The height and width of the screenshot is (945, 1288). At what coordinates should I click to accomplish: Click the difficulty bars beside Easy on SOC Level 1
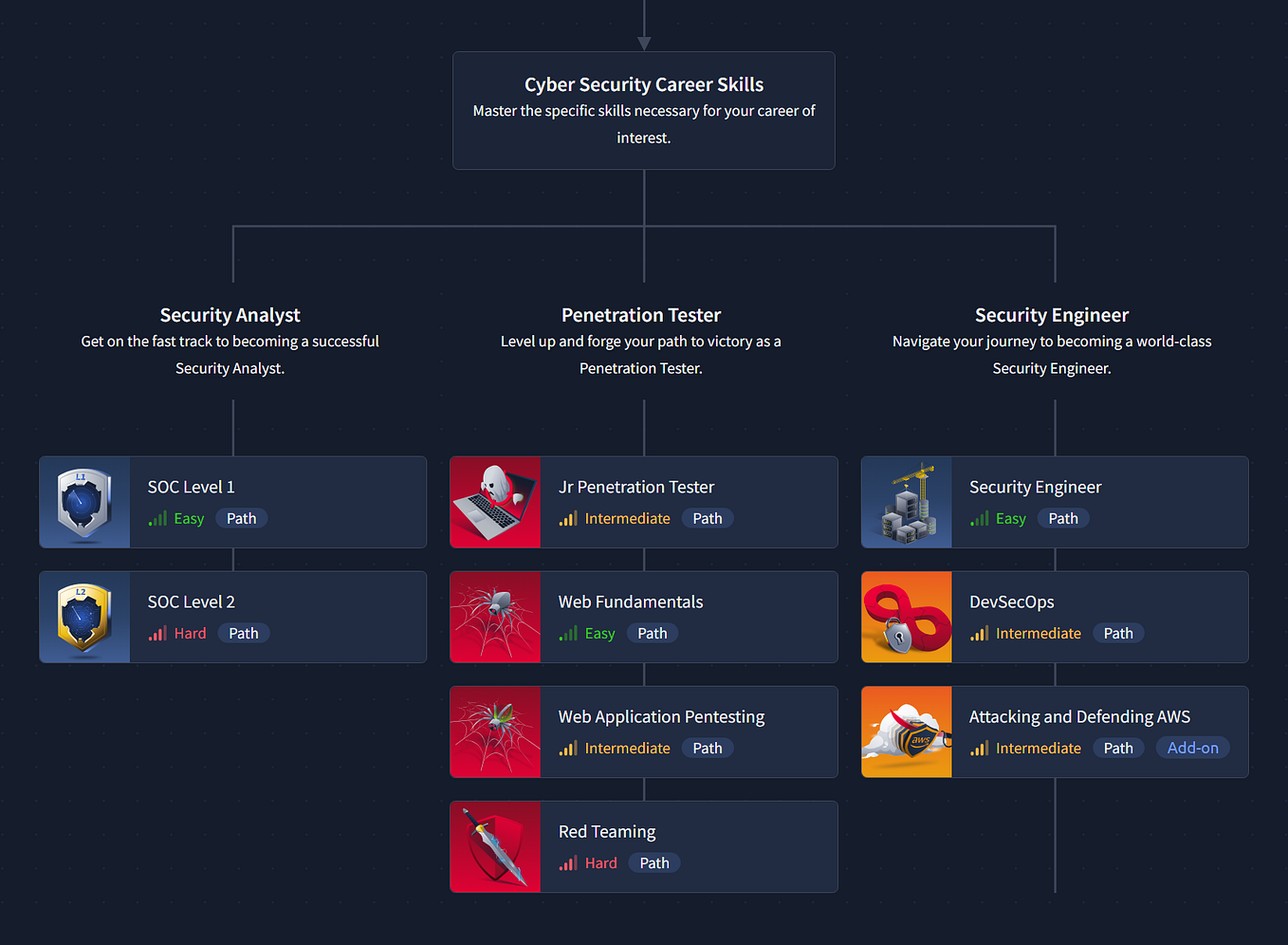pyautogui.click(x=157, y=518)
